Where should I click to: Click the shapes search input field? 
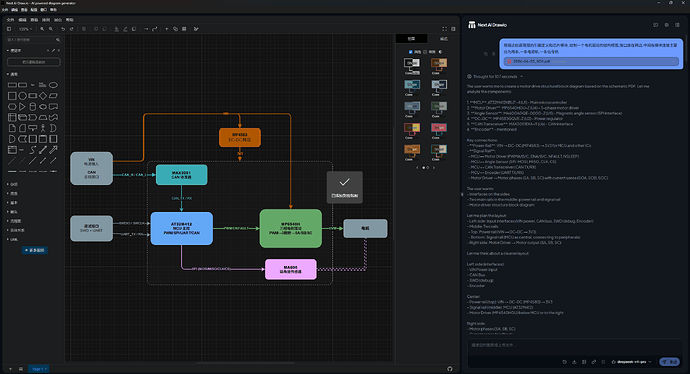(33, 40)
